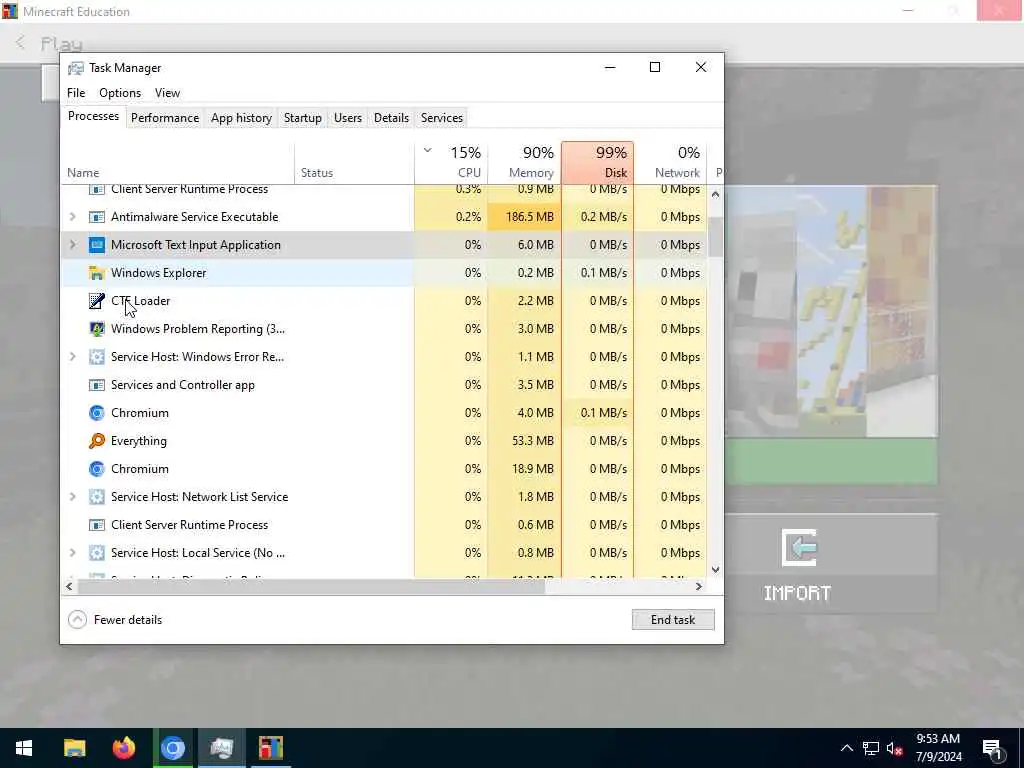Switch to the App history tab
The image size is (1024, 768).
(x=241, y=118)
